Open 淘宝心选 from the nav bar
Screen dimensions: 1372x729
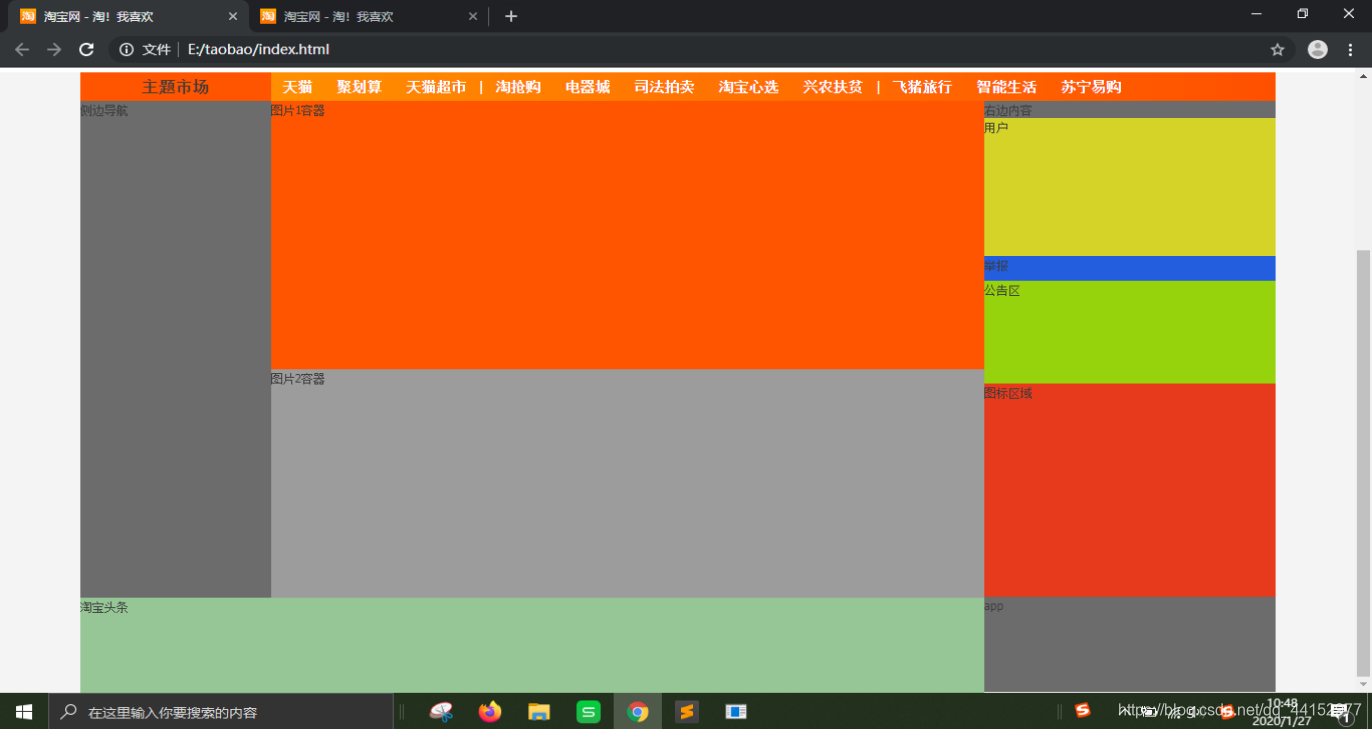748,87
